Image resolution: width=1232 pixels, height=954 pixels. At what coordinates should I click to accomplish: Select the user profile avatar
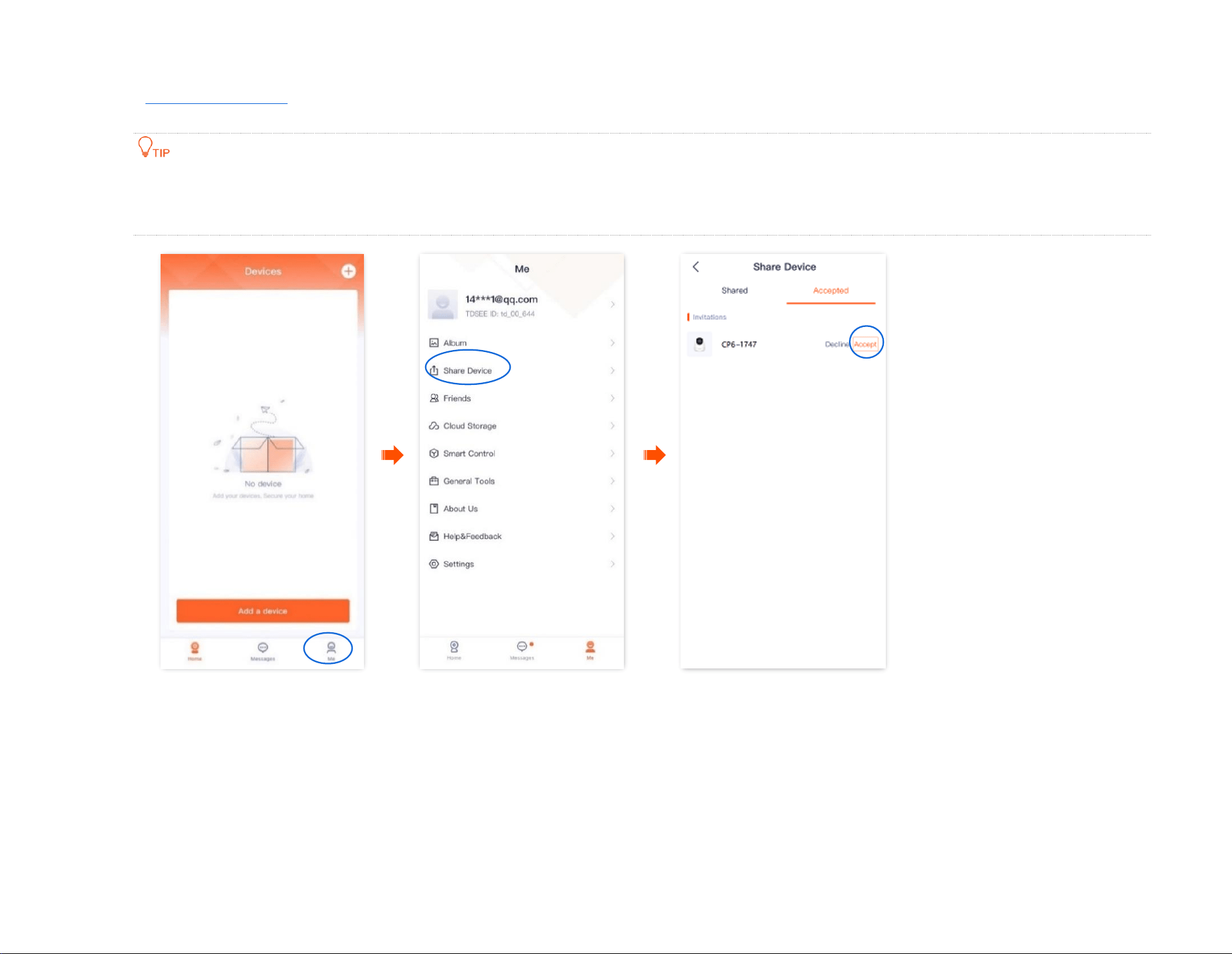click(x=443, y=304)
